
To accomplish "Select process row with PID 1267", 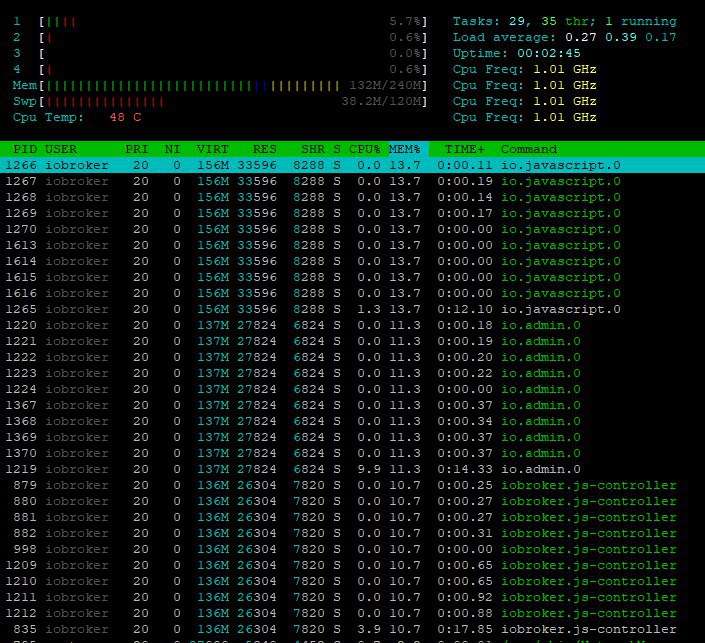I will [x=352, y=181].
